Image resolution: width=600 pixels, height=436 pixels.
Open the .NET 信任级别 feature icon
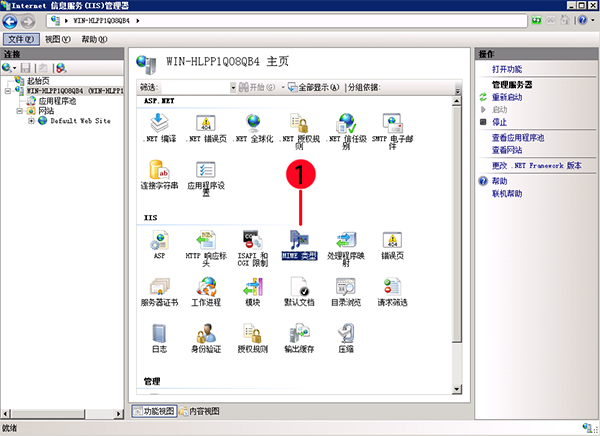346,131
